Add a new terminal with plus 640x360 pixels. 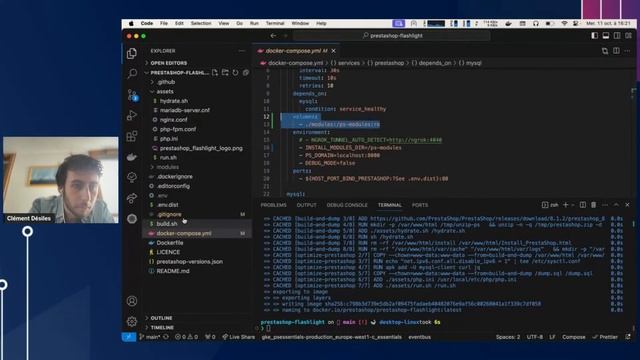pyautogui.click(x=566, y=205)
